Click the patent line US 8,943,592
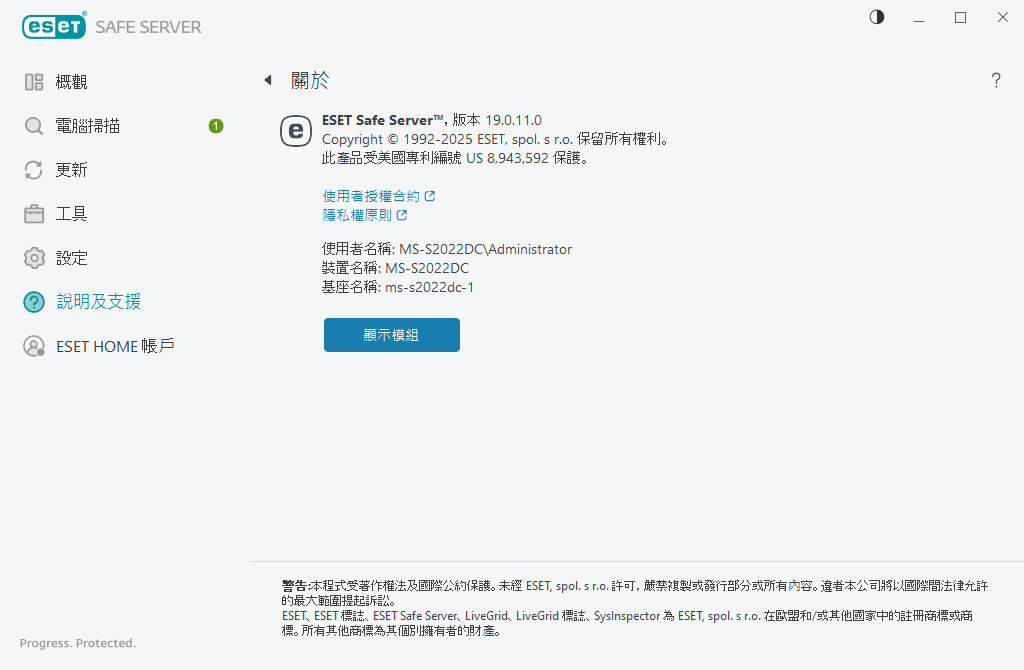Viewport: 1024px width, 670px height. coord(456,158)
